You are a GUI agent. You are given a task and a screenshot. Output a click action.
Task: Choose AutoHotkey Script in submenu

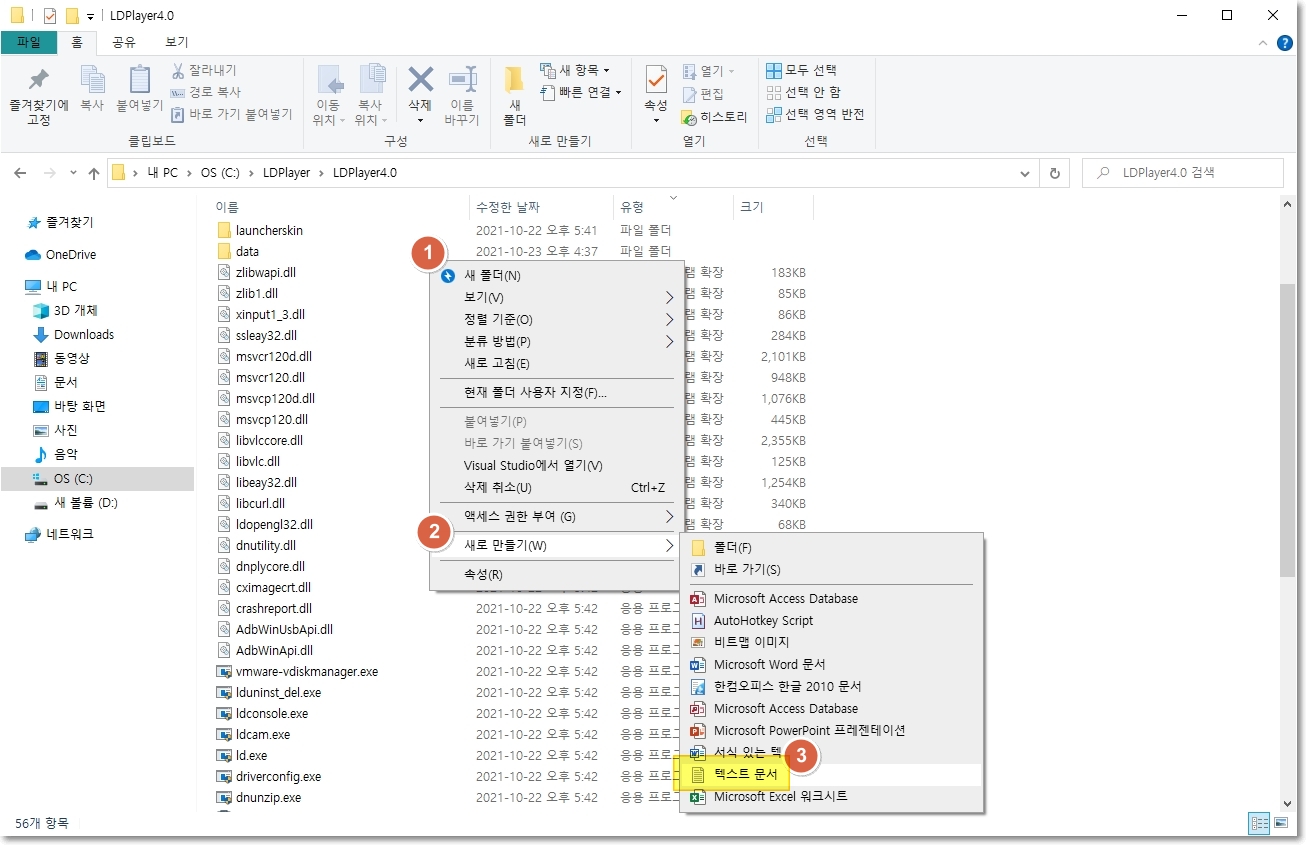tap(831, 620)
